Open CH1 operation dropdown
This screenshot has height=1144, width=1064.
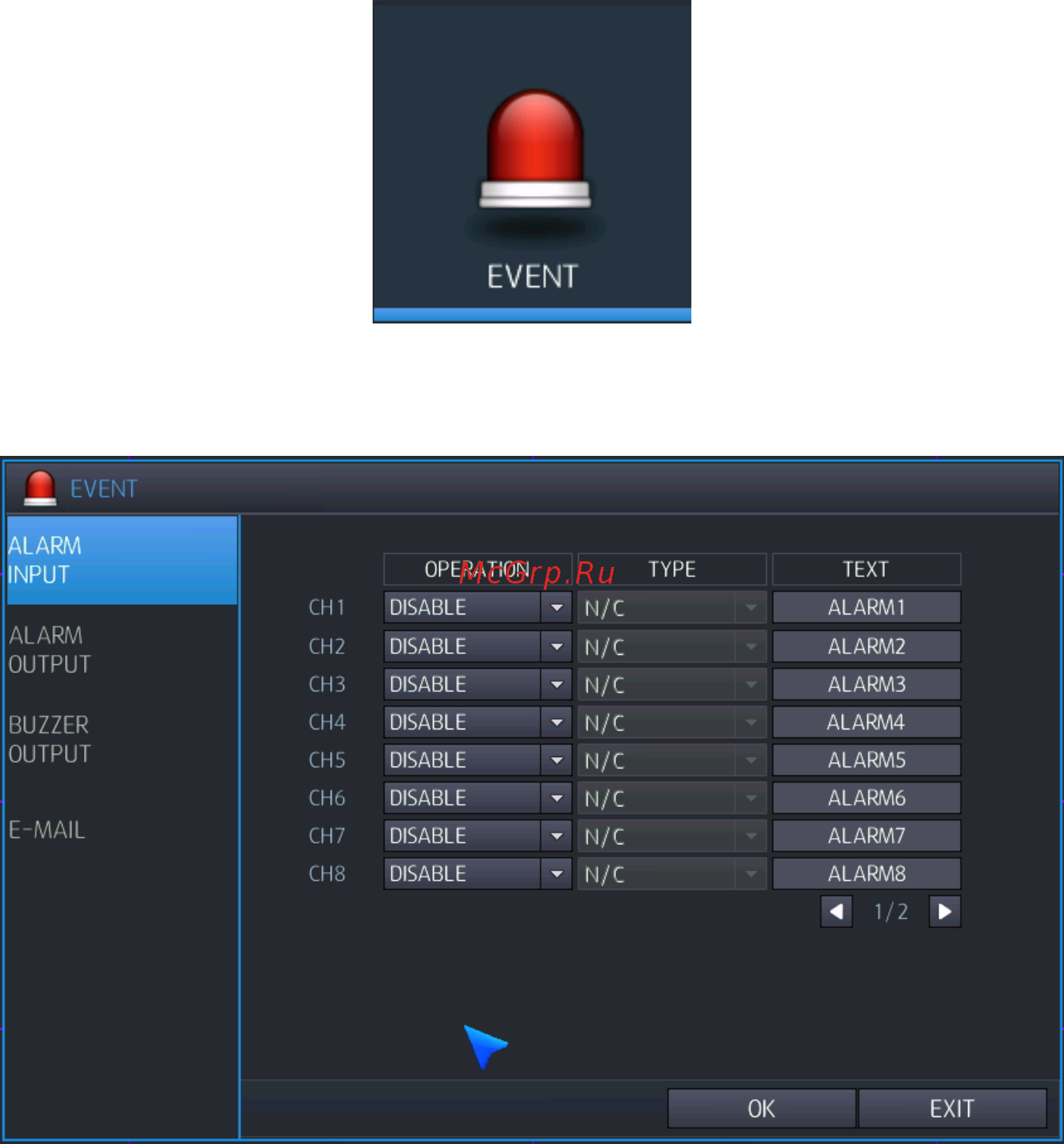(x=478, y=608)
